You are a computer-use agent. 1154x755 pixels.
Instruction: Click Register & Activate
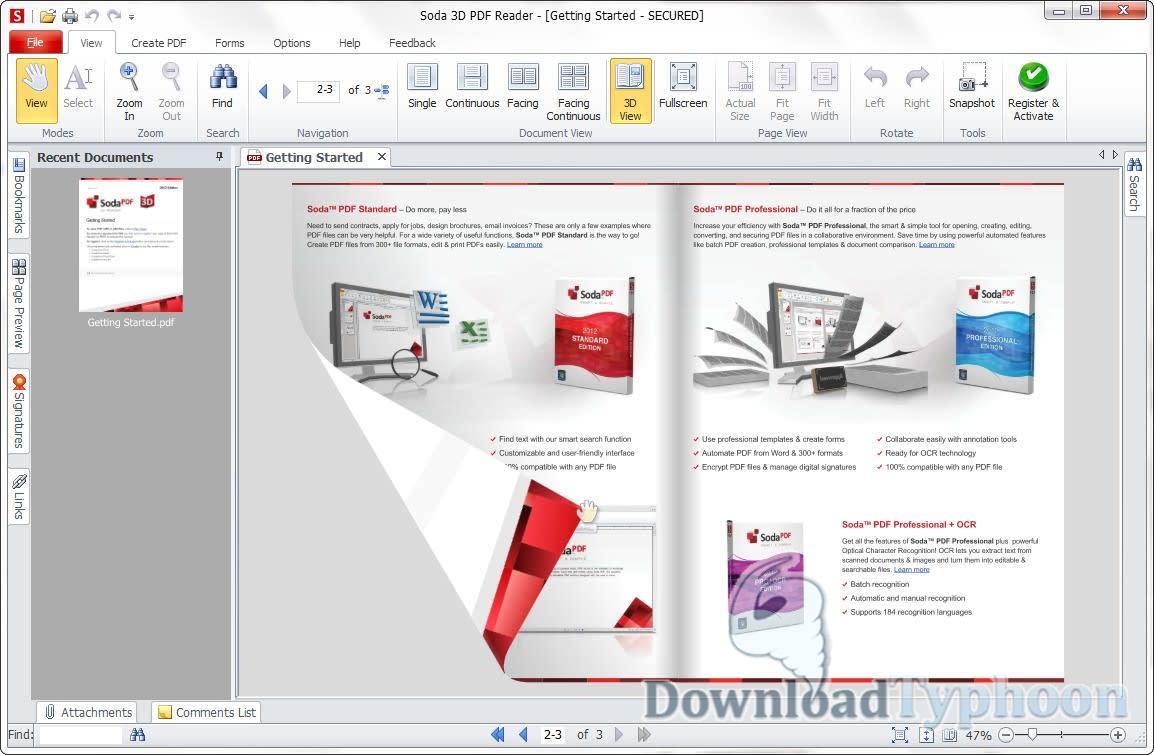(x=1033, y=91)
